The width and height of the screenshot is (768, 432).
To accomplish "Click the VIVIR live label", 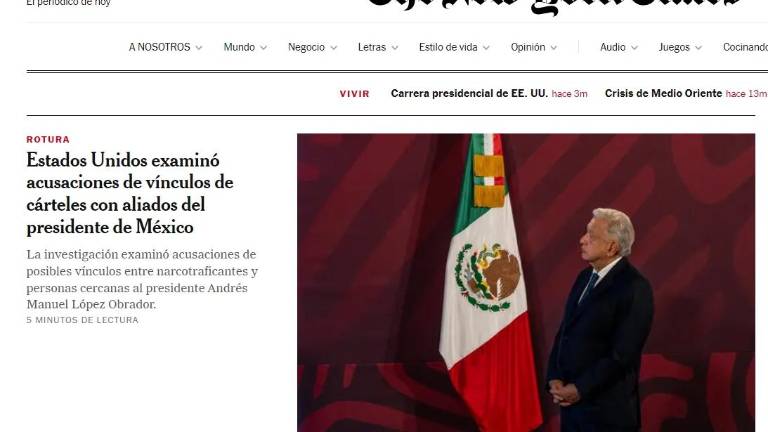I will [355, 94].
